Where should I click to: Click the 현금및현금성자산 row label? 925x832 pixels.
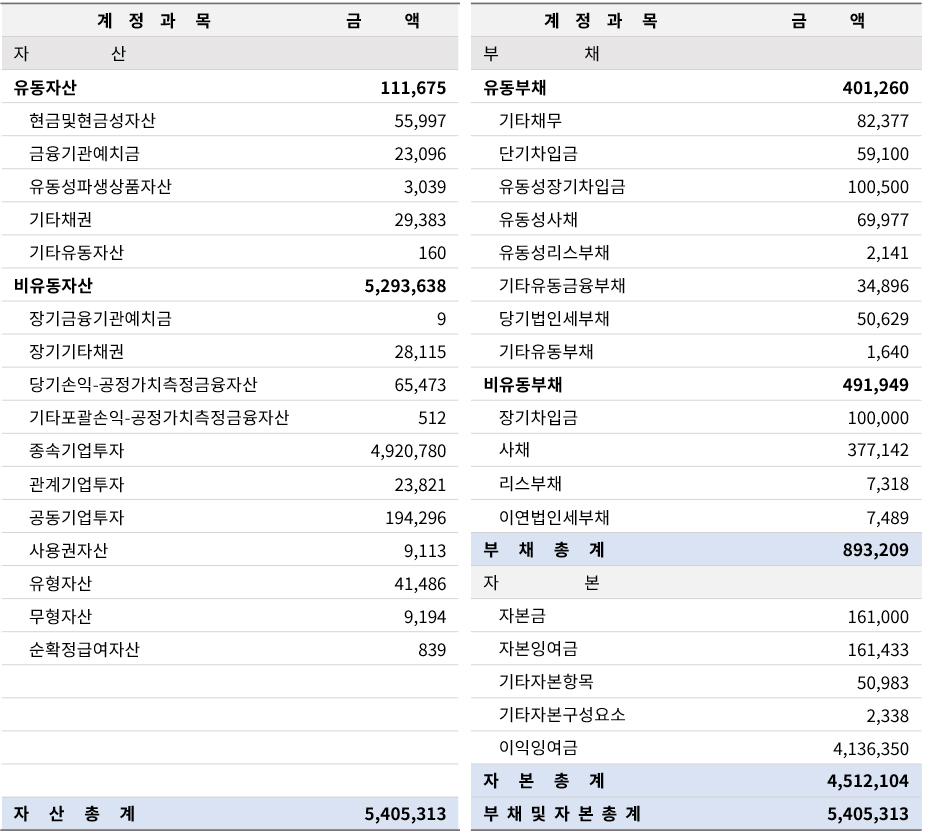[92, 121]
